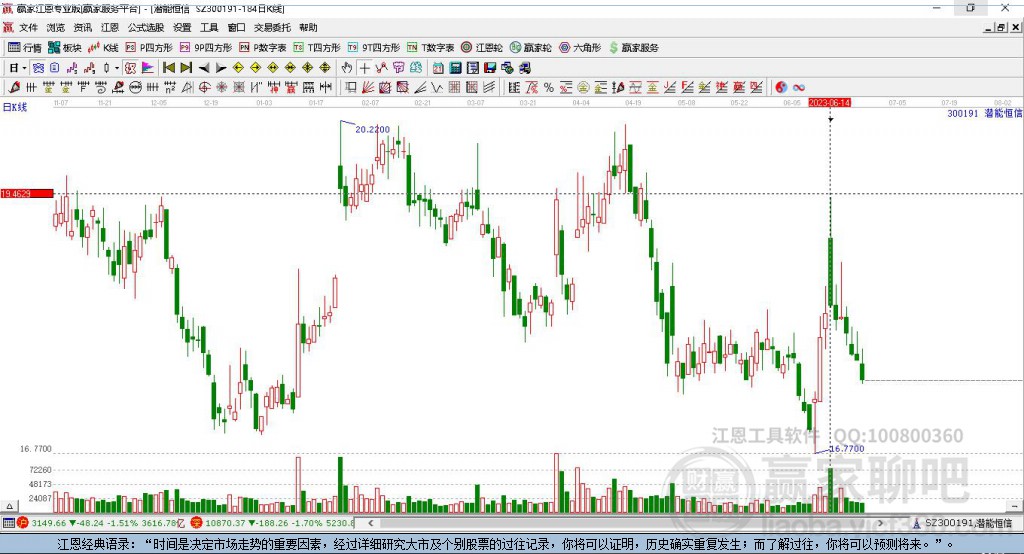Select the circled crosshair target tool

204,88
